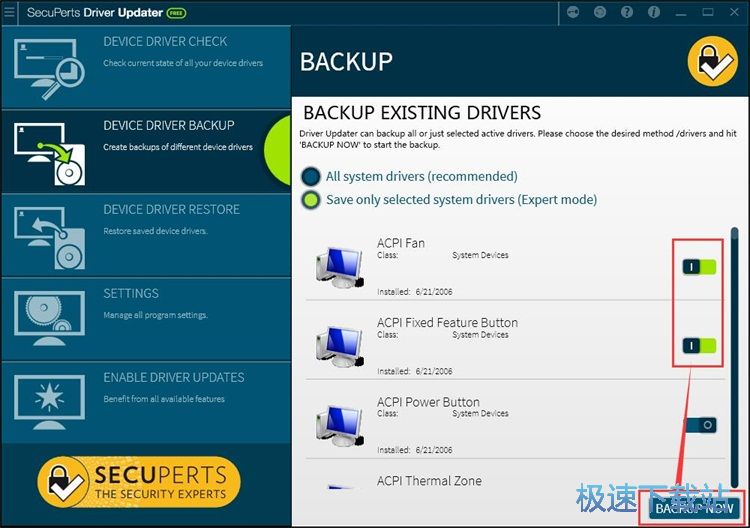Viewport: 750px width, 528px height.
Task: Click the round icon beside the key icon
Action: click(x=599, y=12)
